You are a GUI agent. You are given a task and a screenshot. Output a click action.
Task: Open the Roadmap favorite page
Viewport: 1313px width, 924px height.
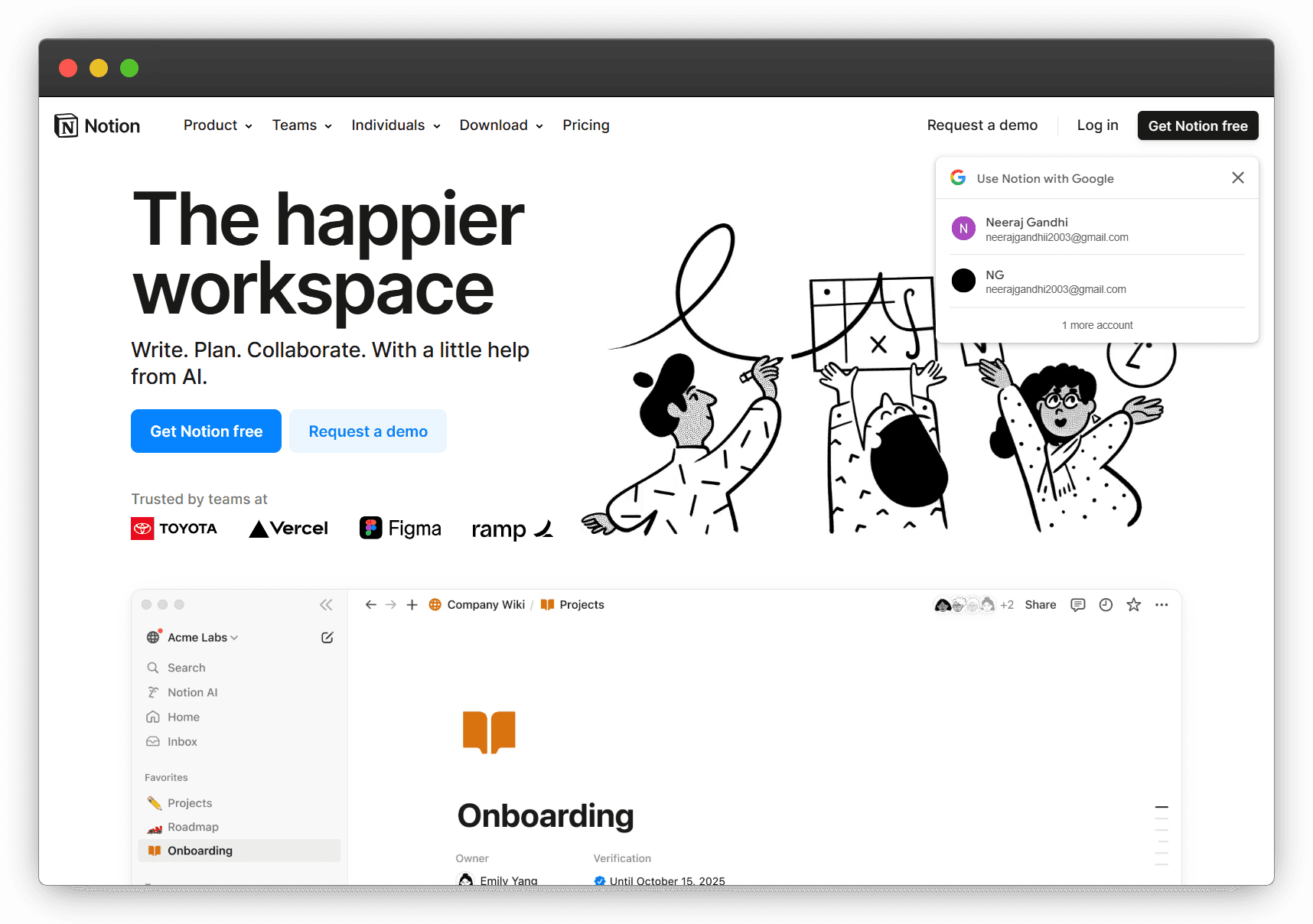[239, 827]
